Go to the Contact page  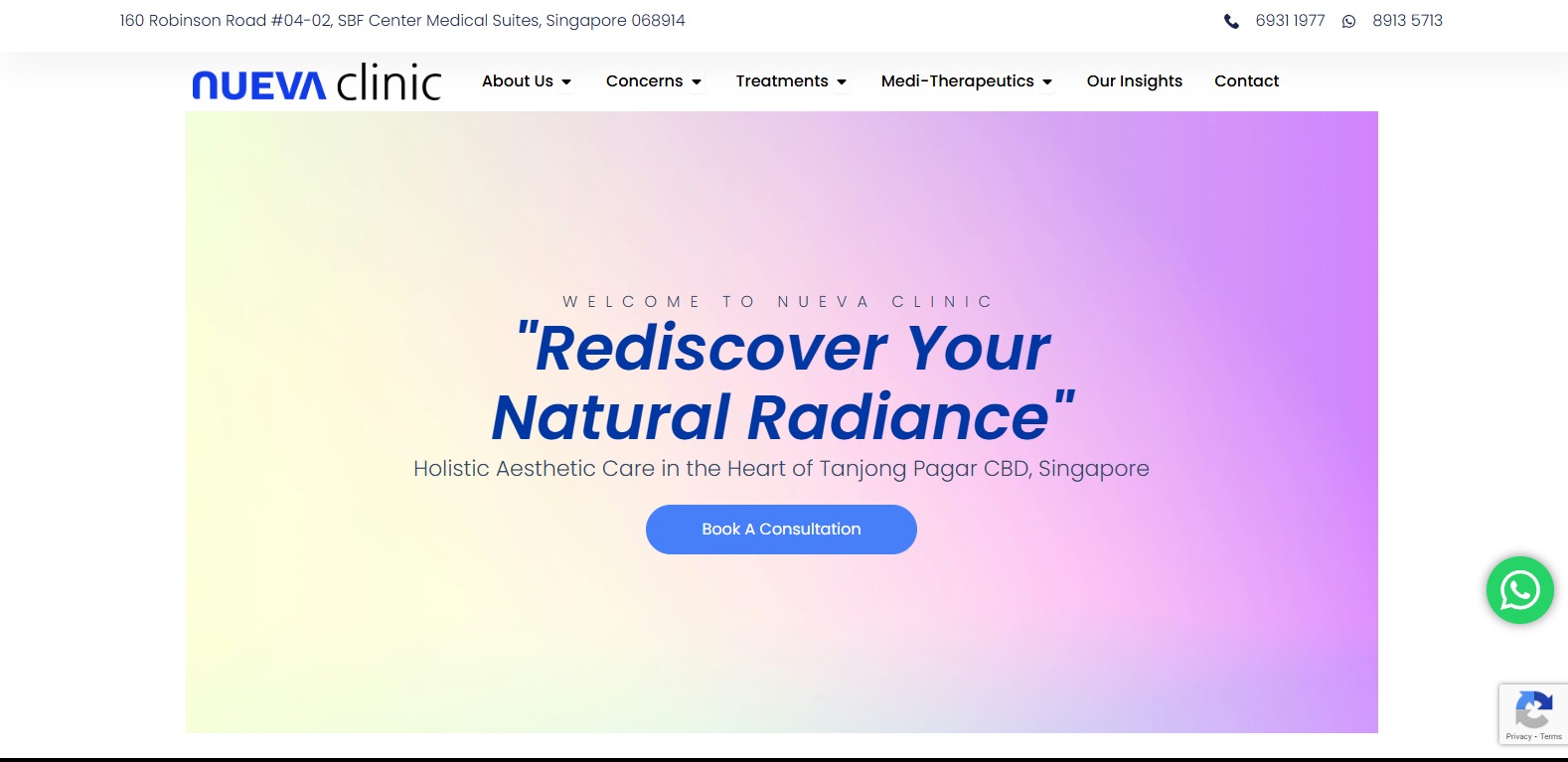[1246, 81]
